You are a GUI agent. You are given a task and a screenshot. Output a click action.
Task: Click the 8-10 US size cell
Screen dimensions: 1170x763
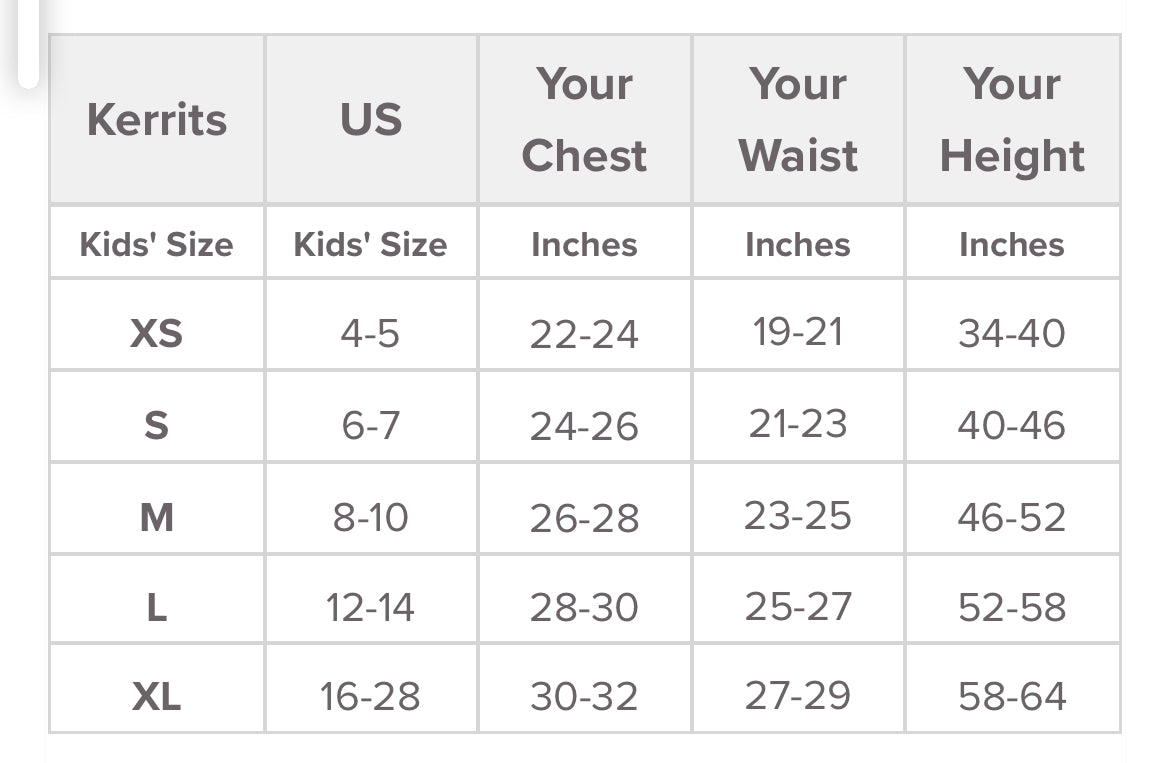370,517
